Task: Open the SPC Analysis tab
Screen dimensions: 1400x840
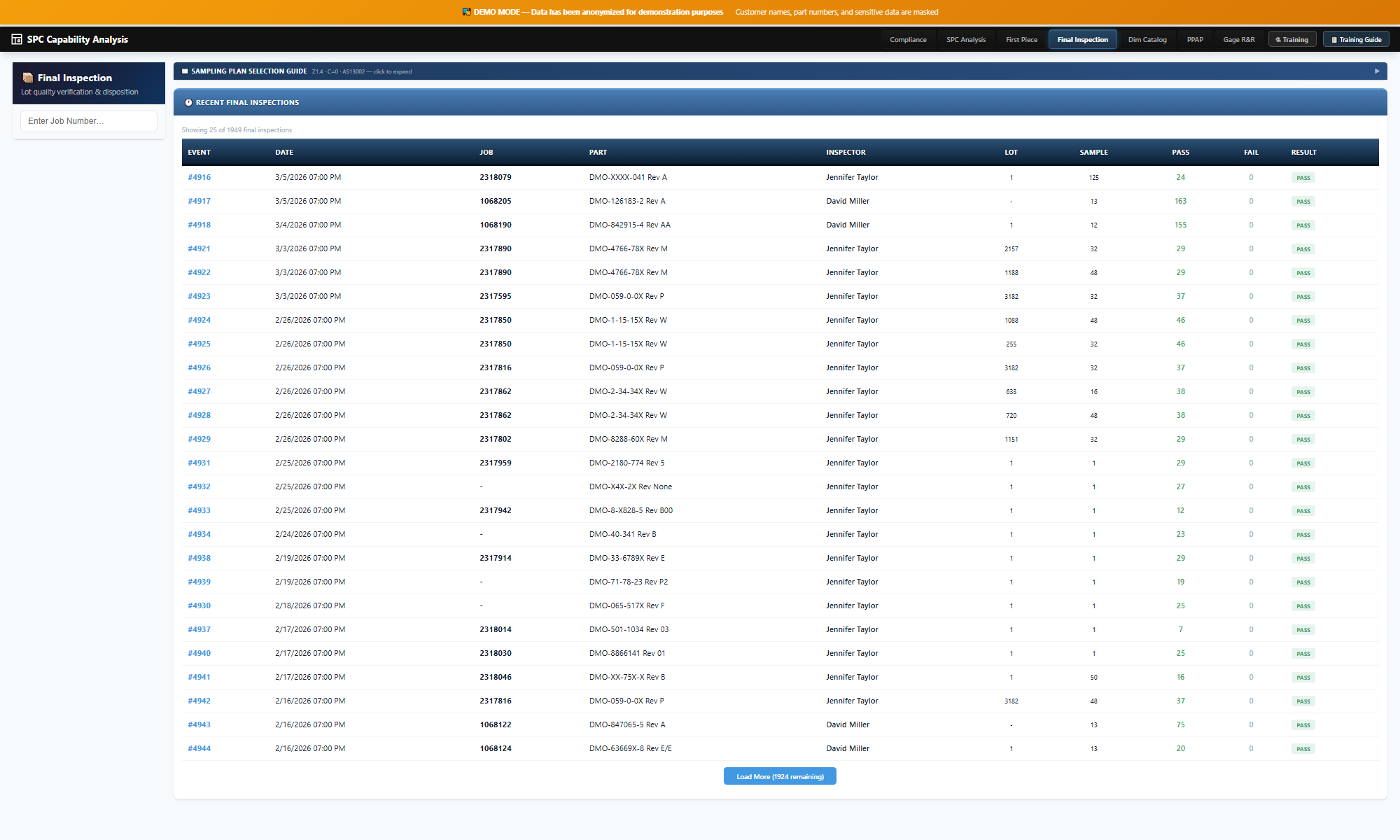Action: click(x=966, y=40)
